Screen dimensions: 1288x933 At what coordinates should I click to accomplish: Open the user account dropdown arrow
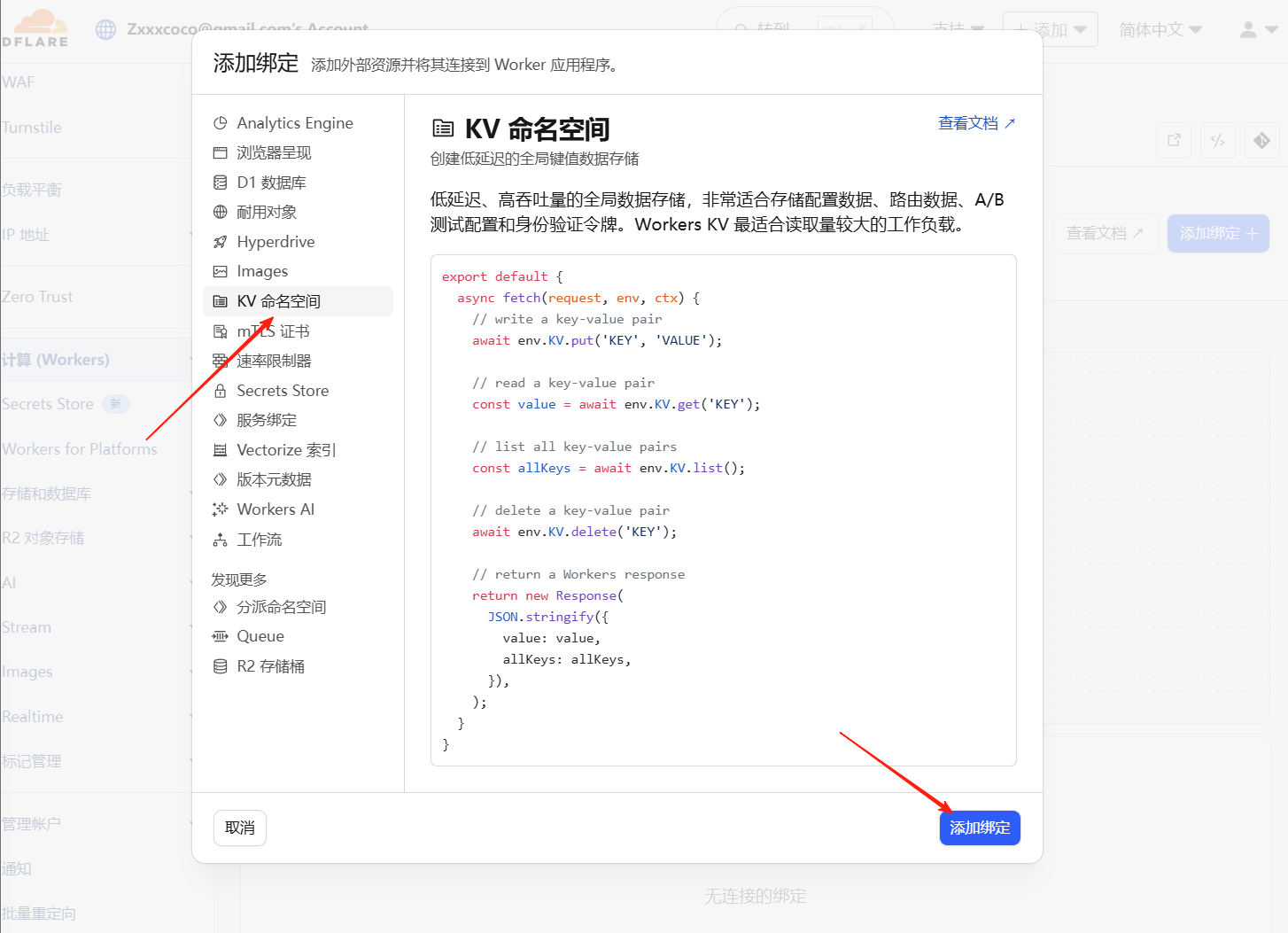pos(1271,29)
